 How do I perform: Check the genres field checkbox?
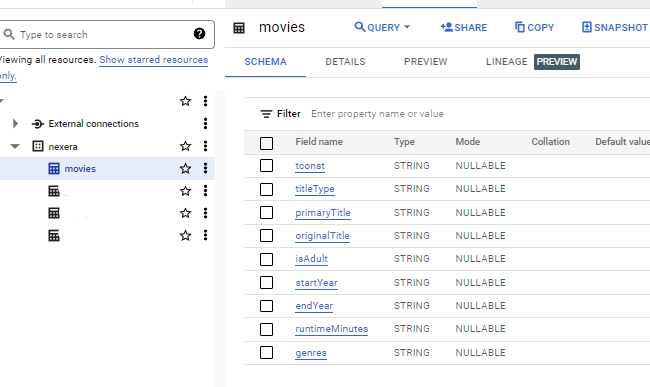tap(267, 353)
